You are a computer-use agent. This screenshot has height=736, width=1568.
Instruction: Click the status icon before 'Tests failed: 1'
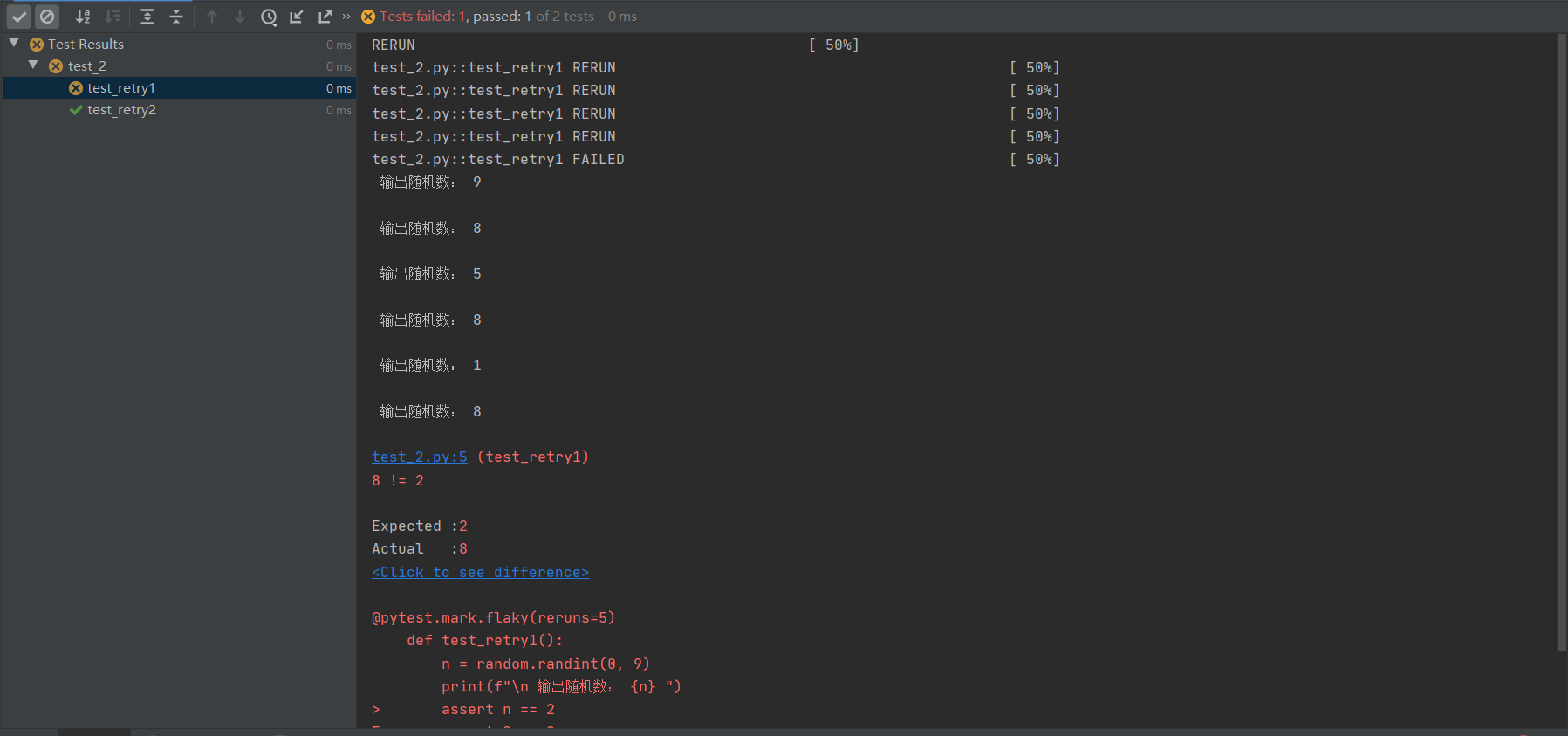pyautogui.click(x=368, y=17)
